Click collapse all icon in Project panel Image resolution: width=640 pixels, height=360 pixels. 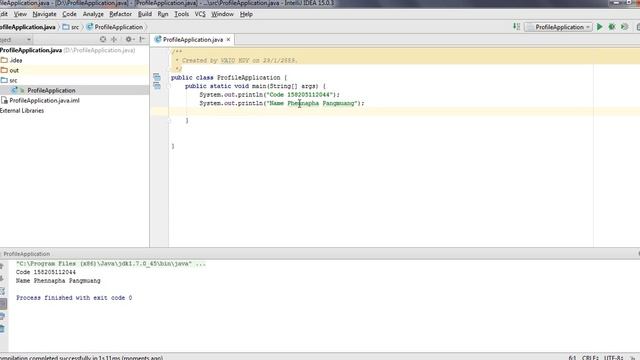114,39
